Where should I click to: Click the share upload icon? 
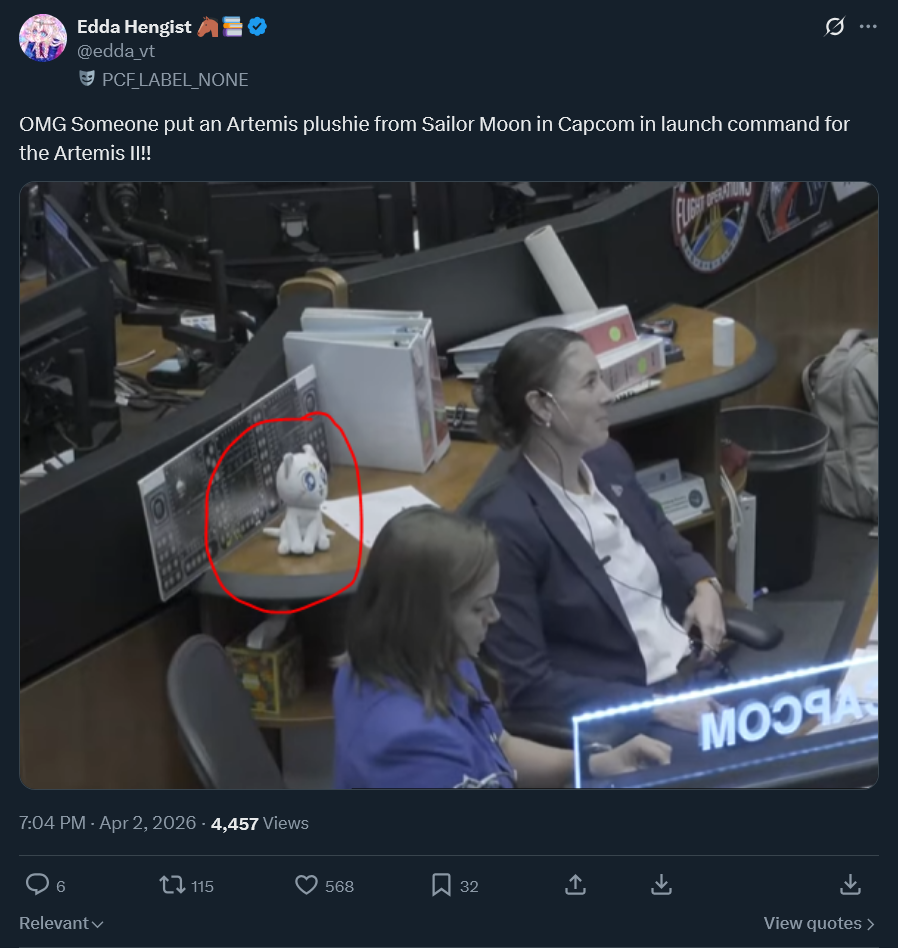pyautogui.click(x=576, y=885)
